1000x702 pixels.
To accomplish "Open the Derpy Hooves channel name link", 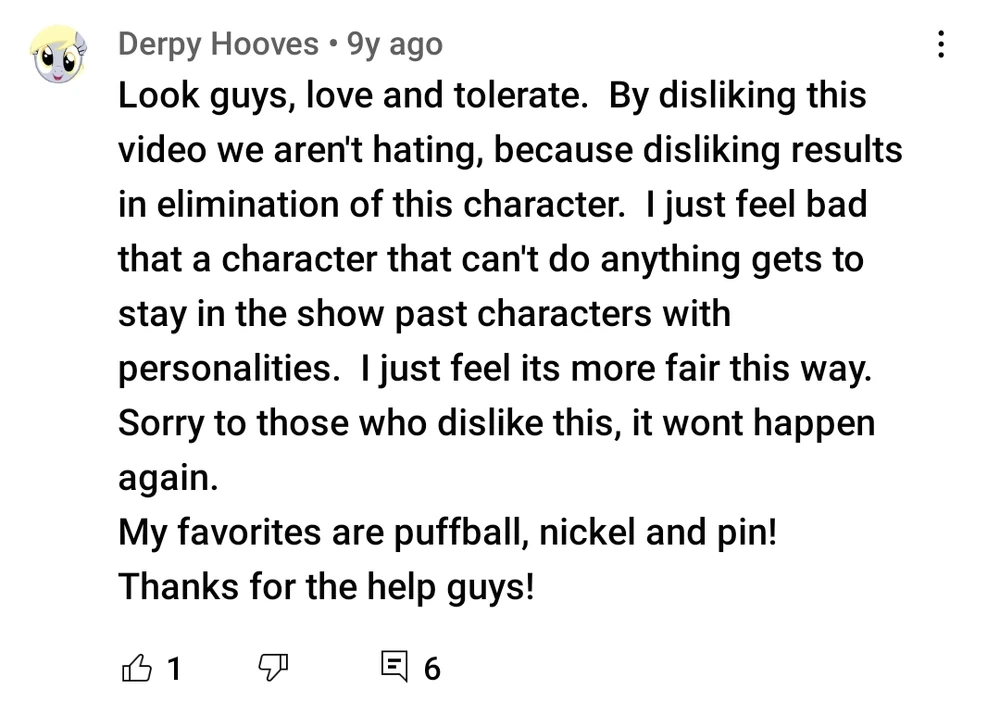I will point(217,44).
